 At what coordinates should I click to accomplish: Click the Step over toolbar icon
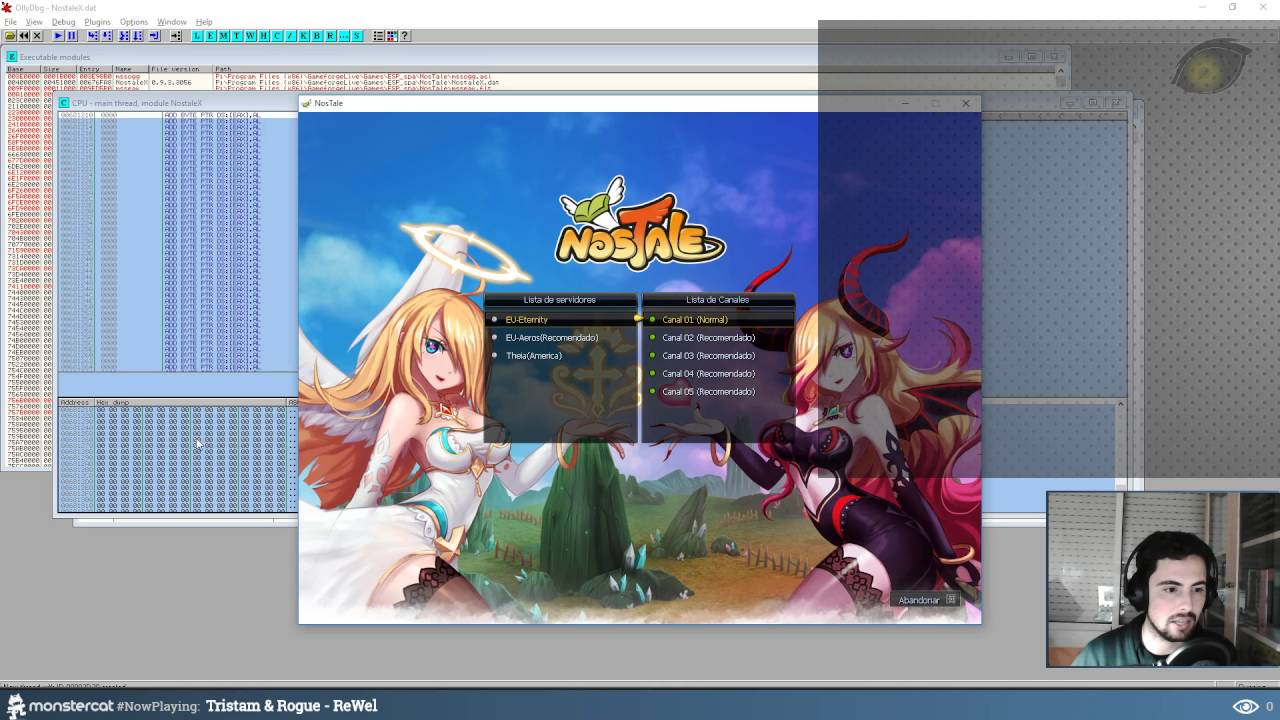point(107,36)
